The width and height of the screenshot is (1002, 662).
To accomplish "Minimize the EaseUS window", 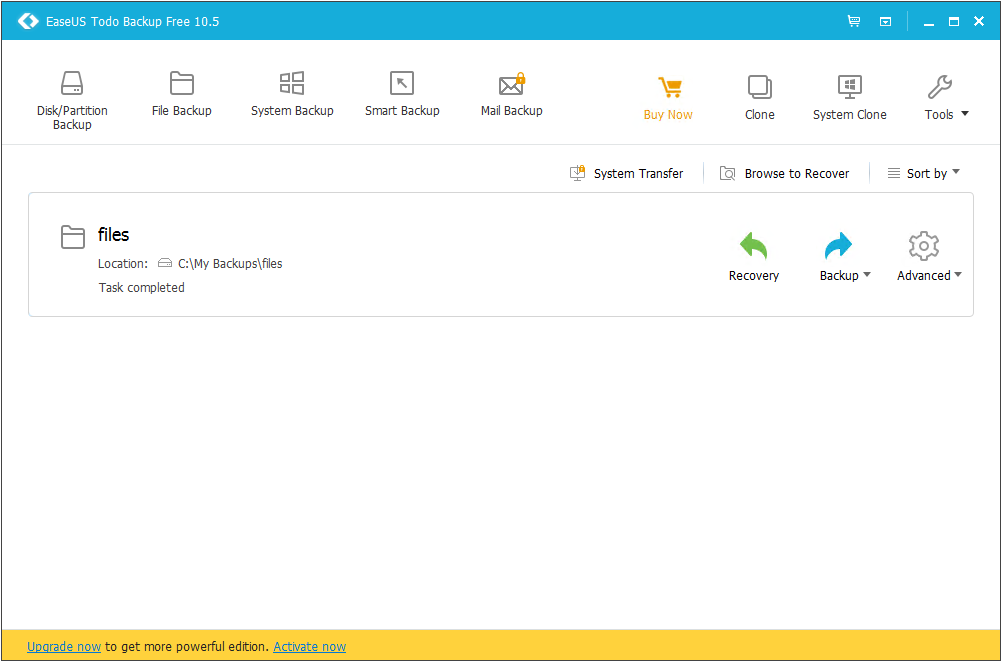I will click(929, 22).
